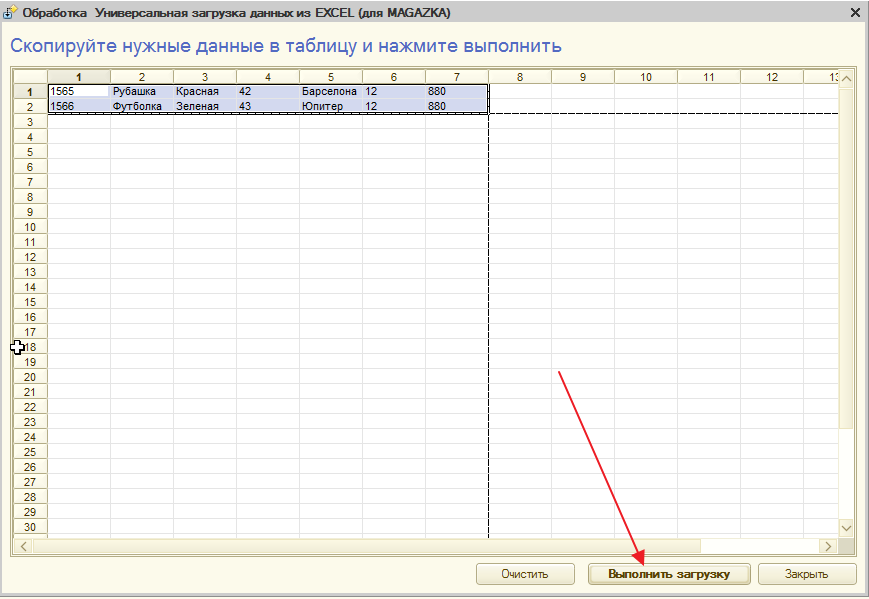Select cell containing 1565

(x=79, y=91)
